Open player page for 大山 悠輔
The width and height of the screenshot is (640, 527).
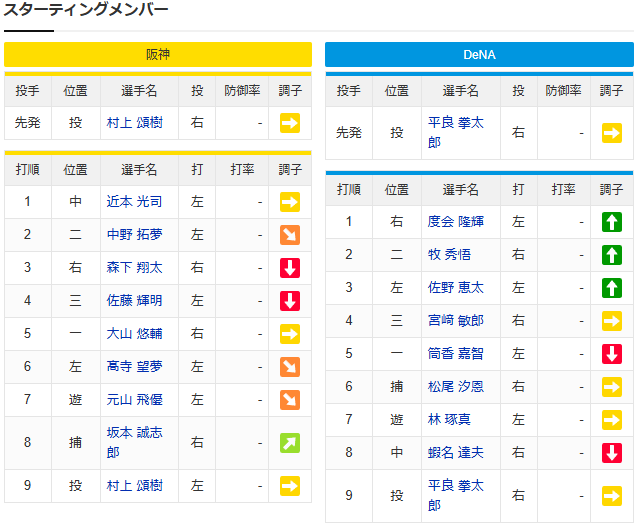tap(134, 334)
